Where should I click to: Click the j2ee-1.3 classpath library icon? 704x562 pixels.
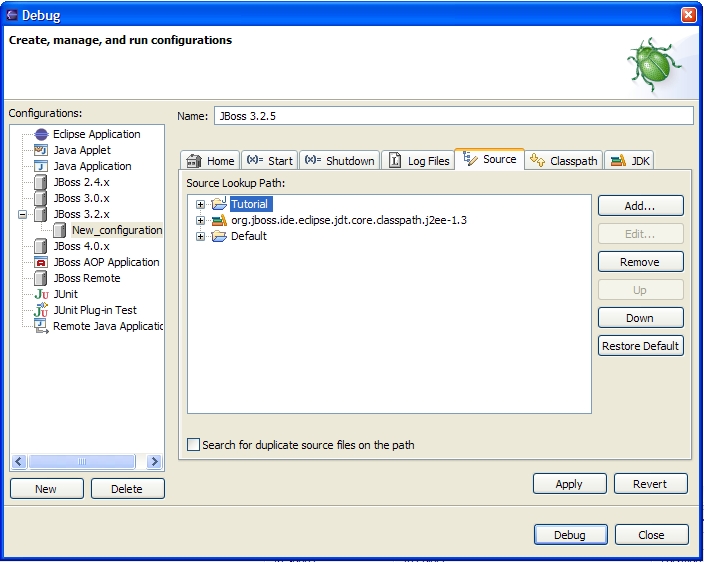pyautogui.click(x=220, y=220)
